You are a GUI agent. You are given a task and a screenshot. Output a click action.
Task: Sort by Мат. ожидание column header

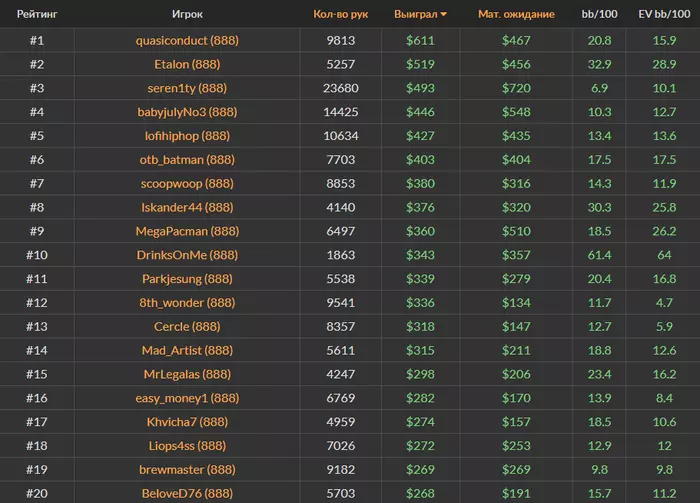point(515,15)
